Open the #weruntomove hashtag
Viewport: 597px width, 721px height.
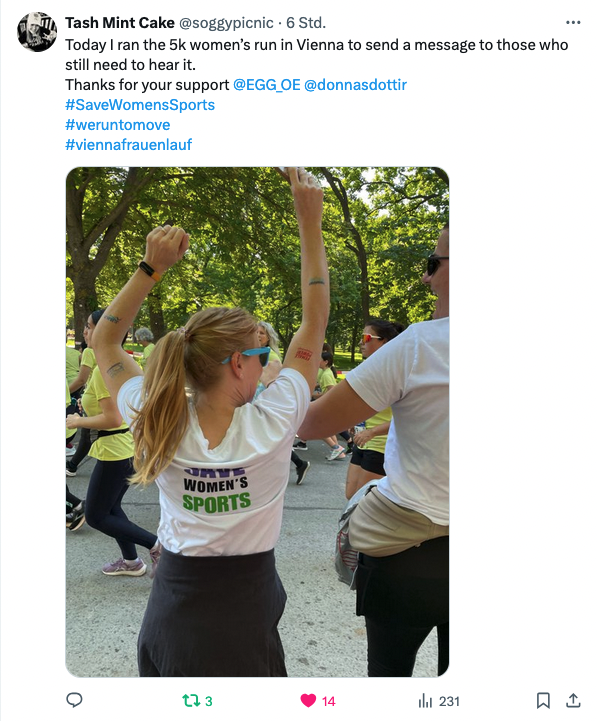coord(118,125)
